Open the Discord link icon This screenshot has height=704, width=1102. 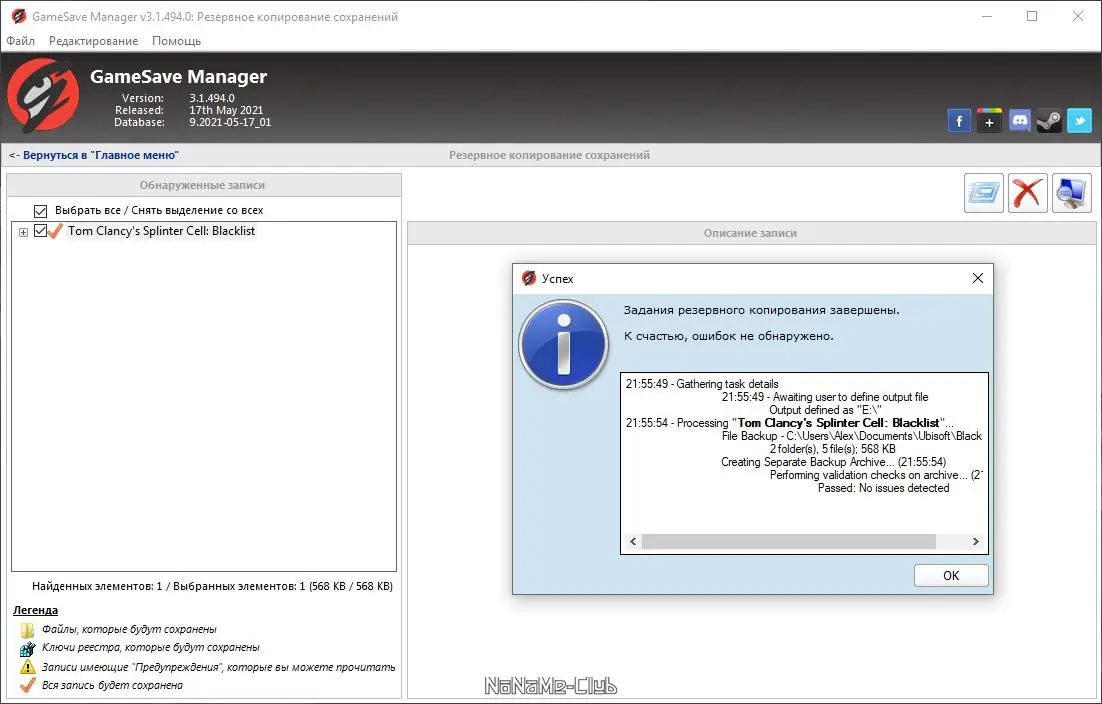1020,121
